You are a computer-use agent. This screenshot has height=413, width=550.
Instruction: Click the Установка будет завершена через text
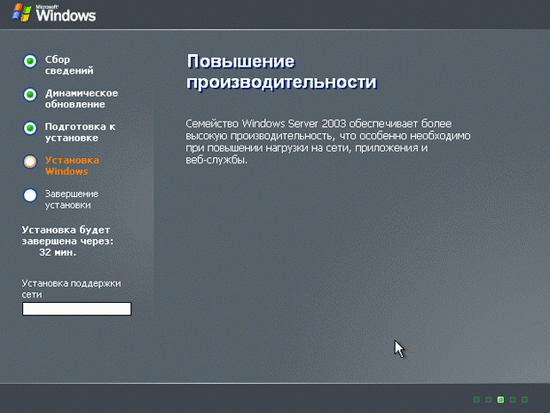pos(68,235)
